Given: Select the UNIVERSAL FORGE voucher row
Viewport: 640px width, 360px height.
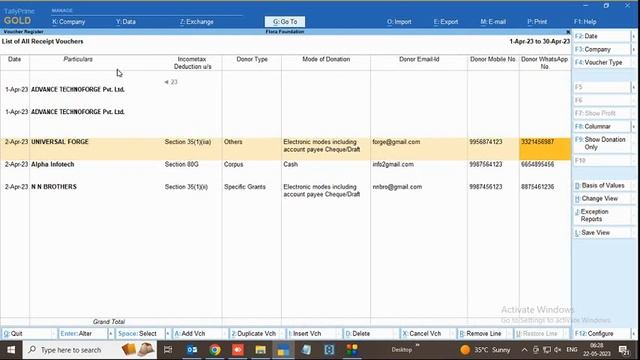Looking at the screenshot, I should [285, 149].
